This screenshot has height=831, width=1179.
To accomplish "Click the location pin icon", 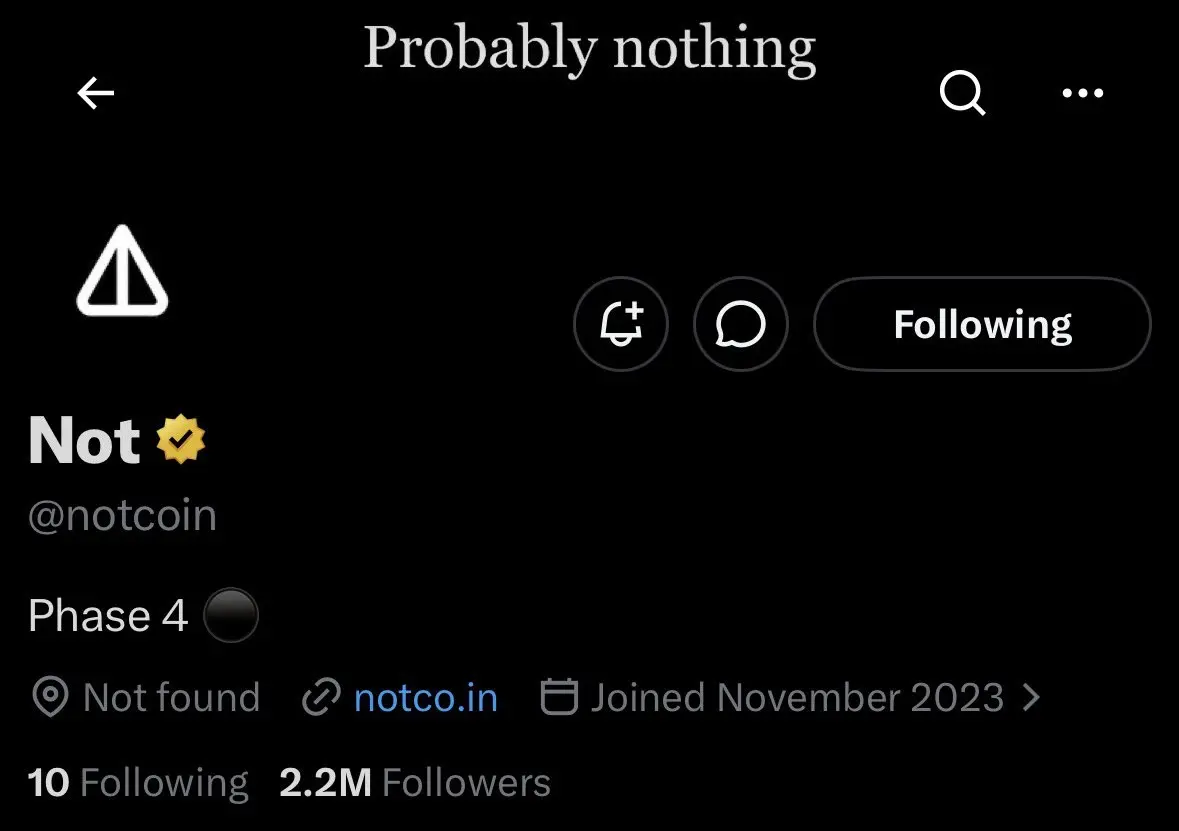I will coord(50,697).
